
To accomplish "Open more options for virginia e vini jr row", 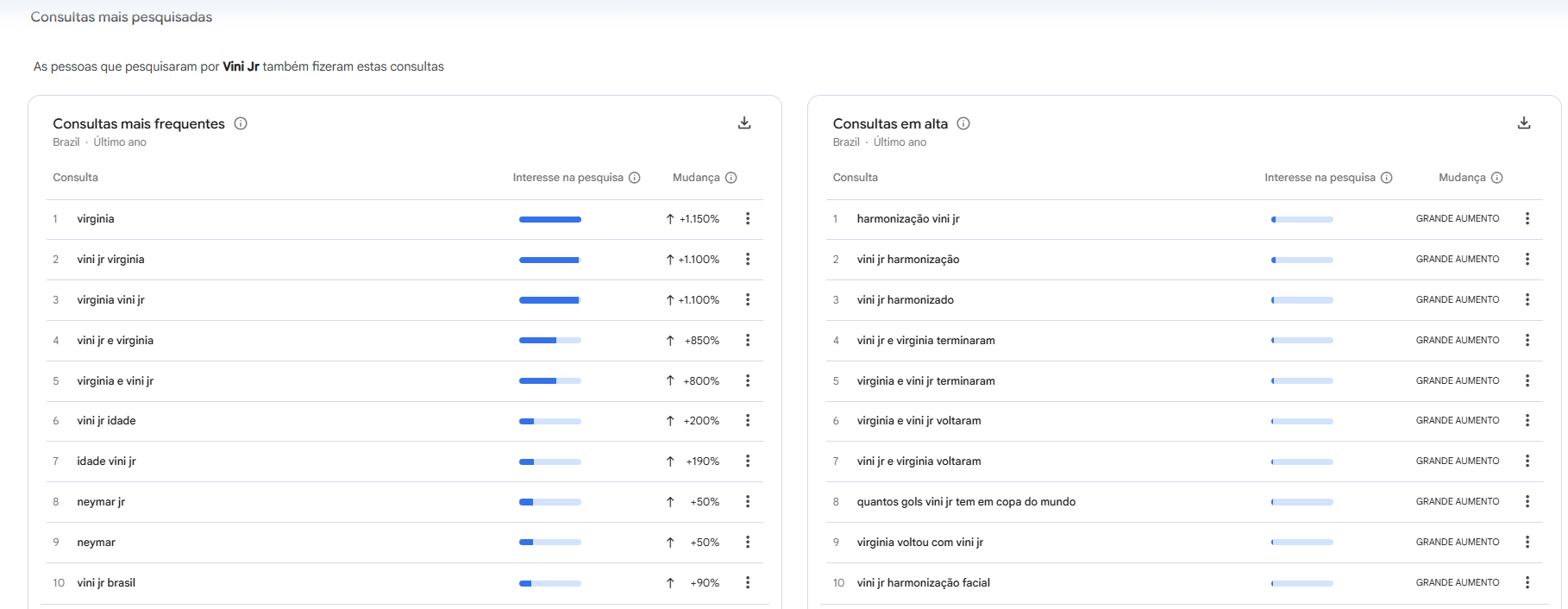I will tap(748, 380).
